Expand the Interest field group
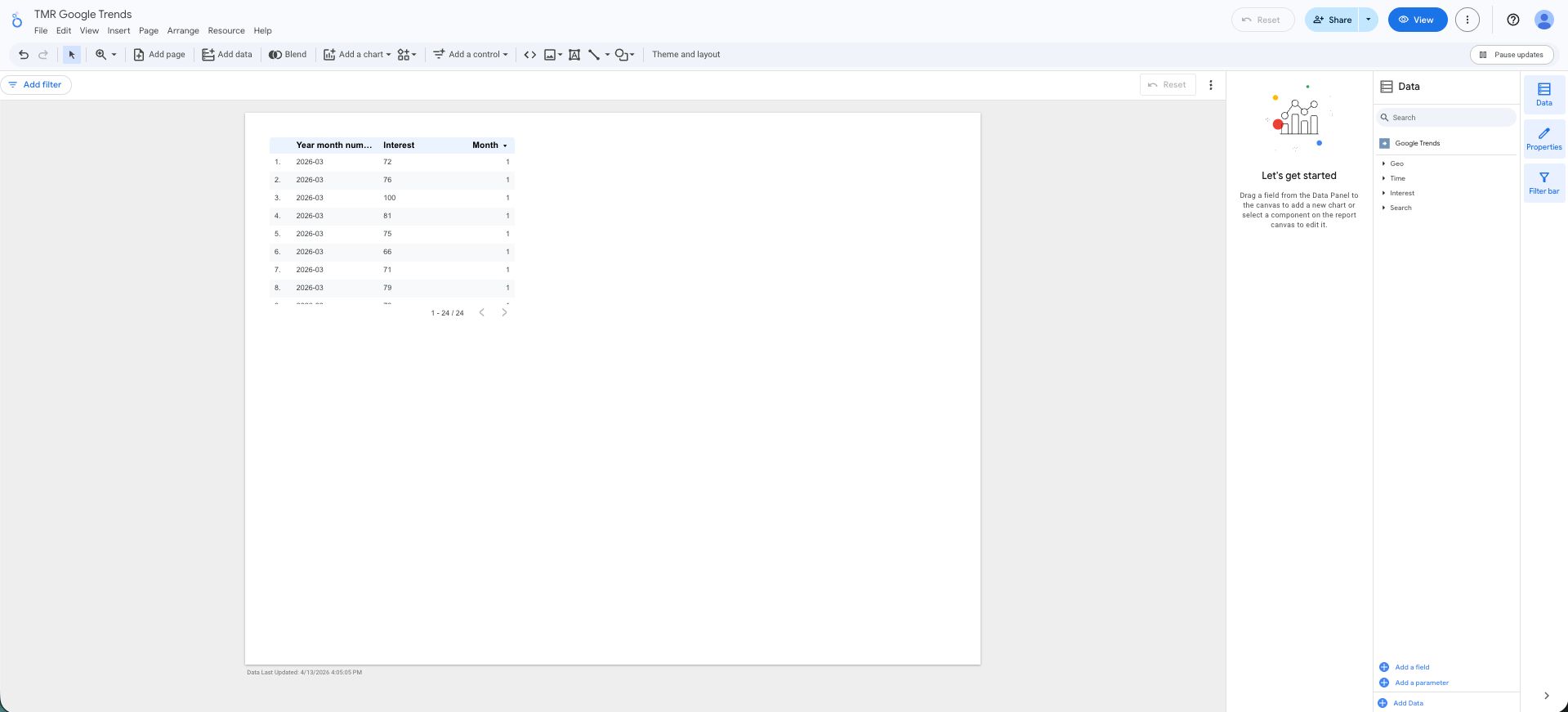This screenshot has height=712, width=1568. (x=1401, y=193)
